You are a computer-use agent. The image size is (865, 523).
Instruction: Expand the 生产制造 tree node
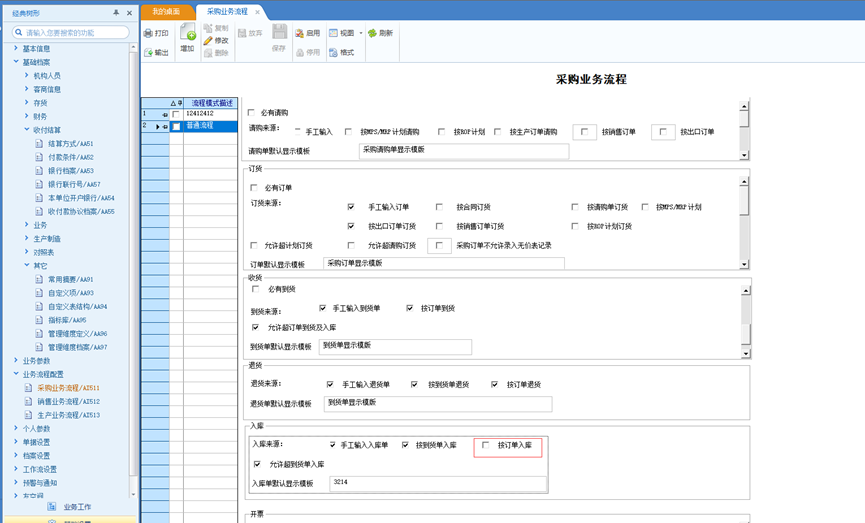click(x=26, y=238)
